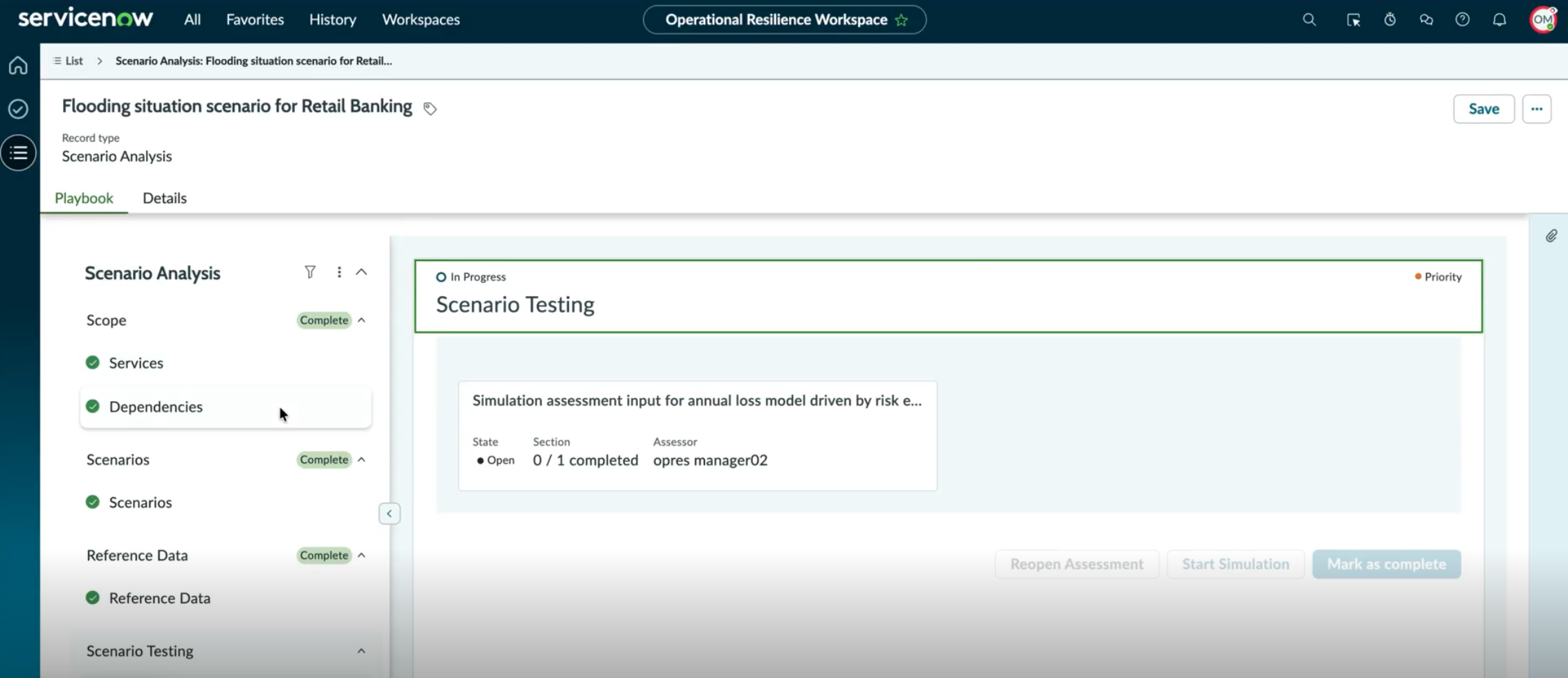The height and width of the screenshot is (678, 1568).
Task: Go to the Home icon in sidebar
Action: pos(19,65)
